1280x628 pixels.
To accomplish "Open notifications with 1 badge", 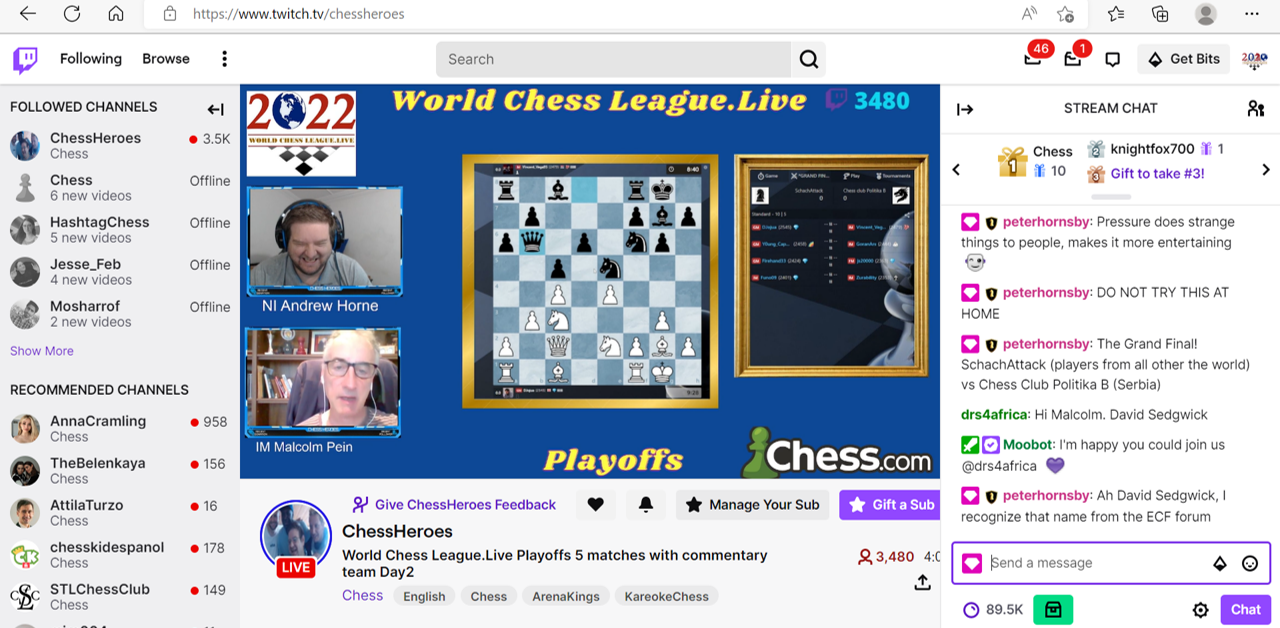I will click(x=1073, y=59).
